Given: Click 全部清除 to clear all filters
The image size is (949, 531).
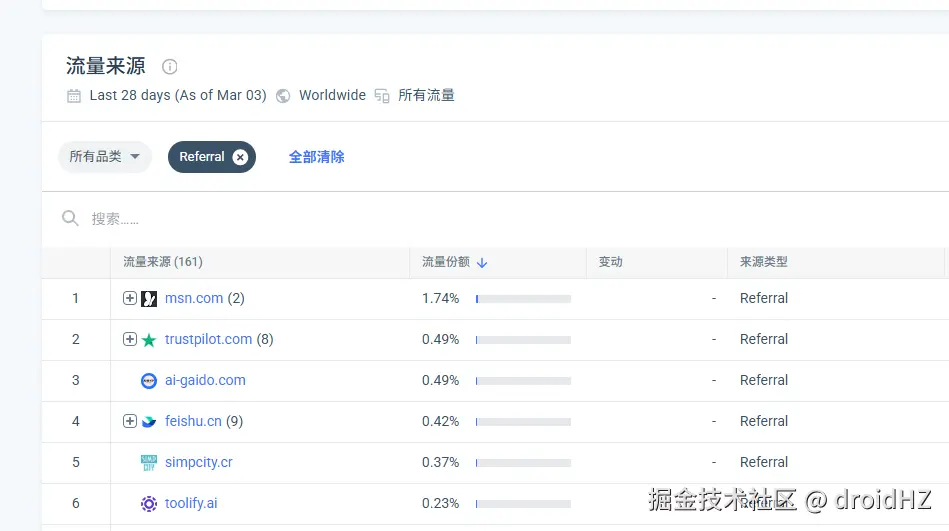Looking at the screenshot, I should (x=317, y=157).
